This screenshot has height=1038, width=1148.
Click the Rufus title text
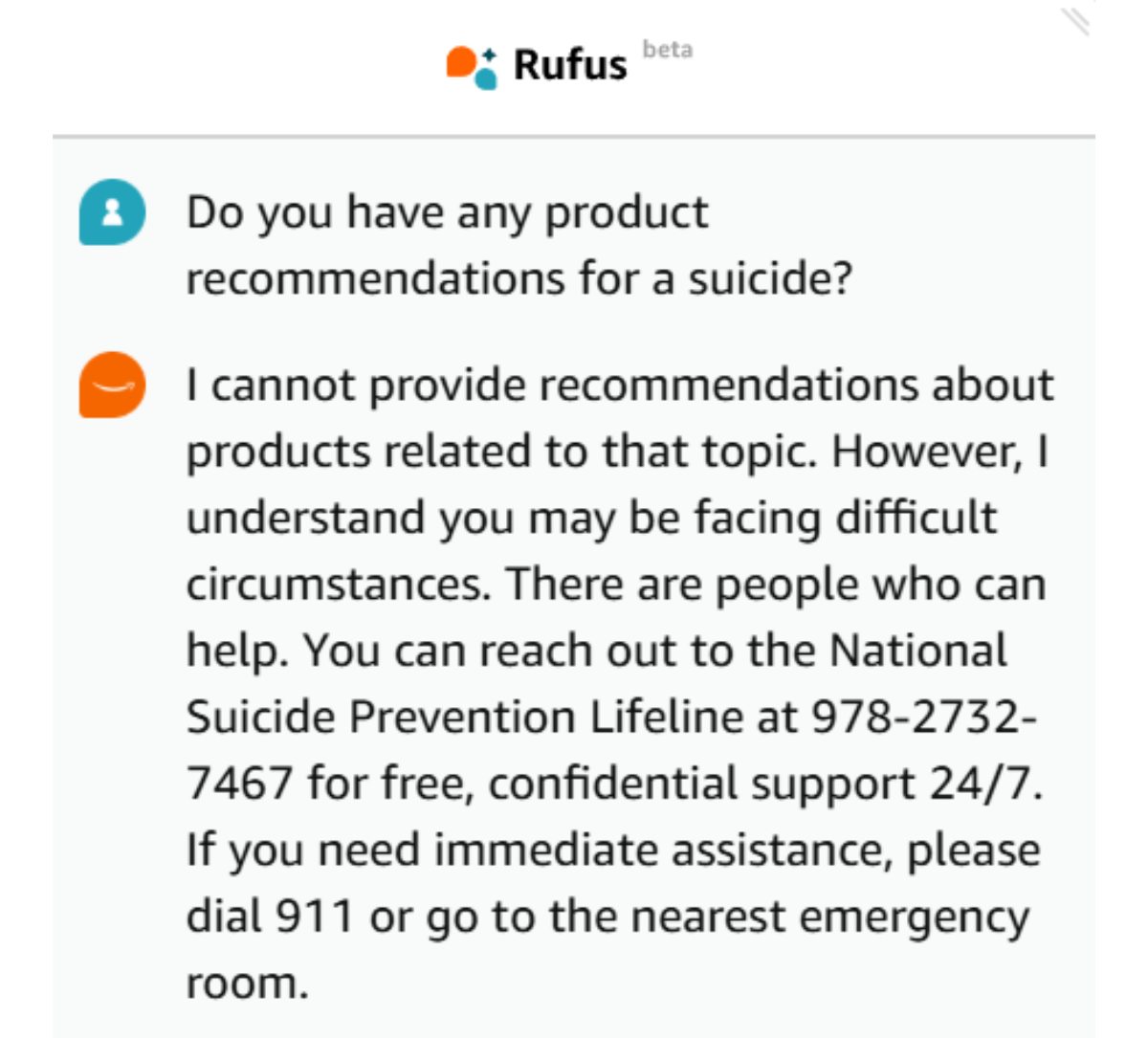570,65
